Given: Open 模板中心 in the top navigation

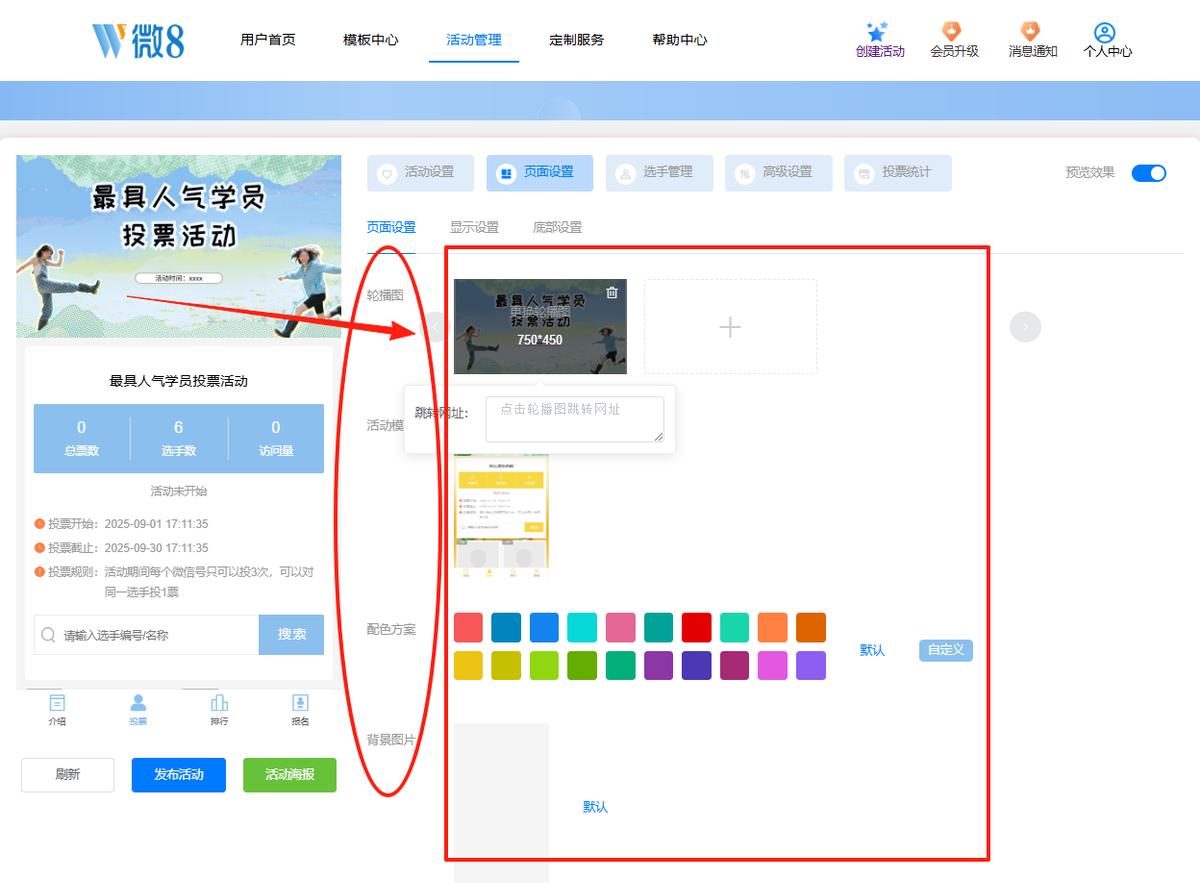Looking at the screenshot, I should pos(370,40).
